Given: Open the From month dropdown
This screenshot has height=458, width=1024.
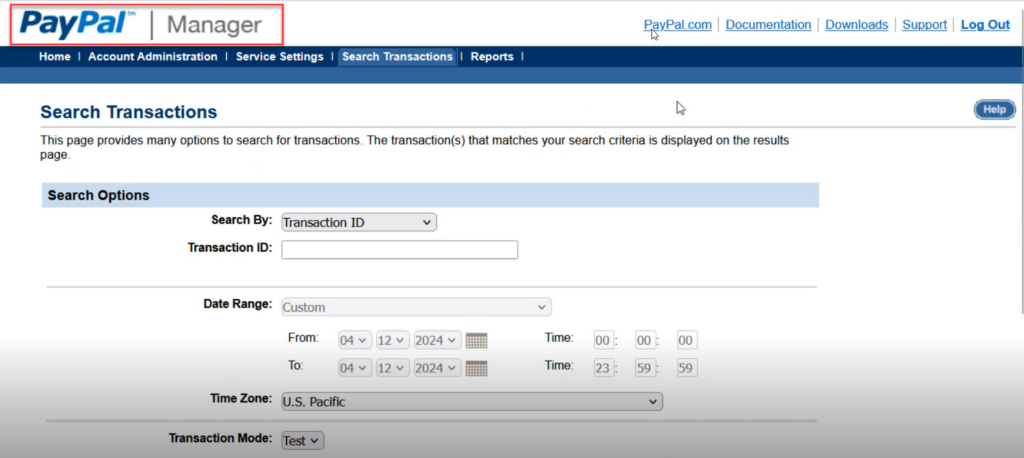Looking at the screenshot, I should coord(355,340).
